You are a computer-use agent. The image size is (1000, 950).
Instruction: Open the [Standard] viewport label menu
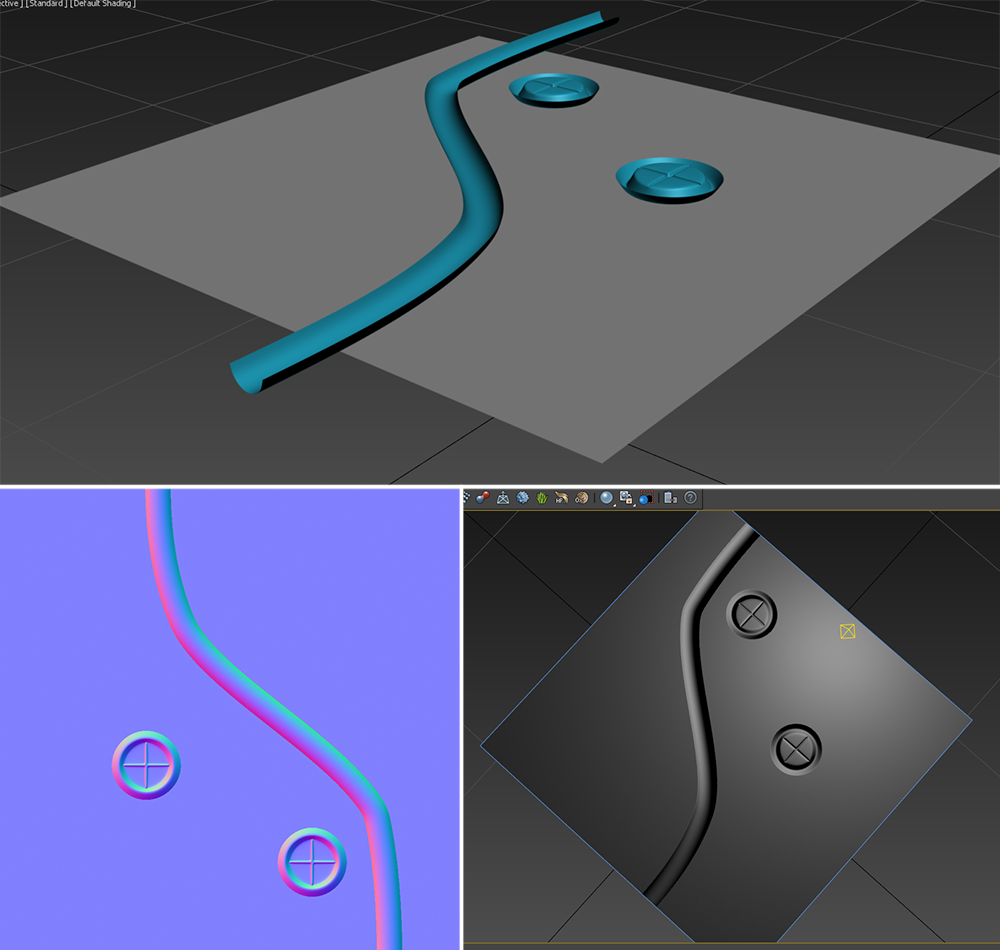point(45,4)
